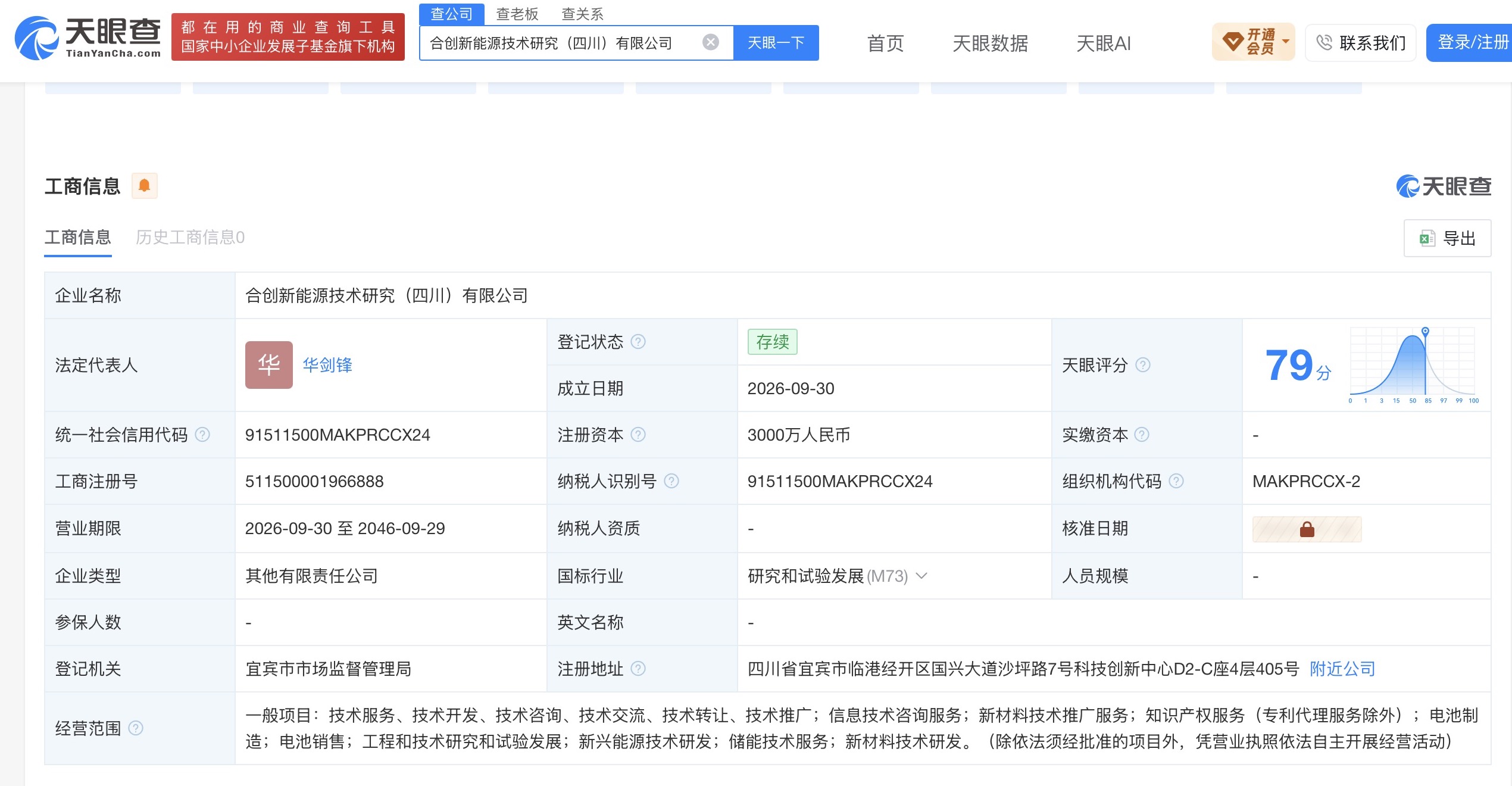
Task: Click the 天眼一下 search button
Action: [x=776, y=42]
